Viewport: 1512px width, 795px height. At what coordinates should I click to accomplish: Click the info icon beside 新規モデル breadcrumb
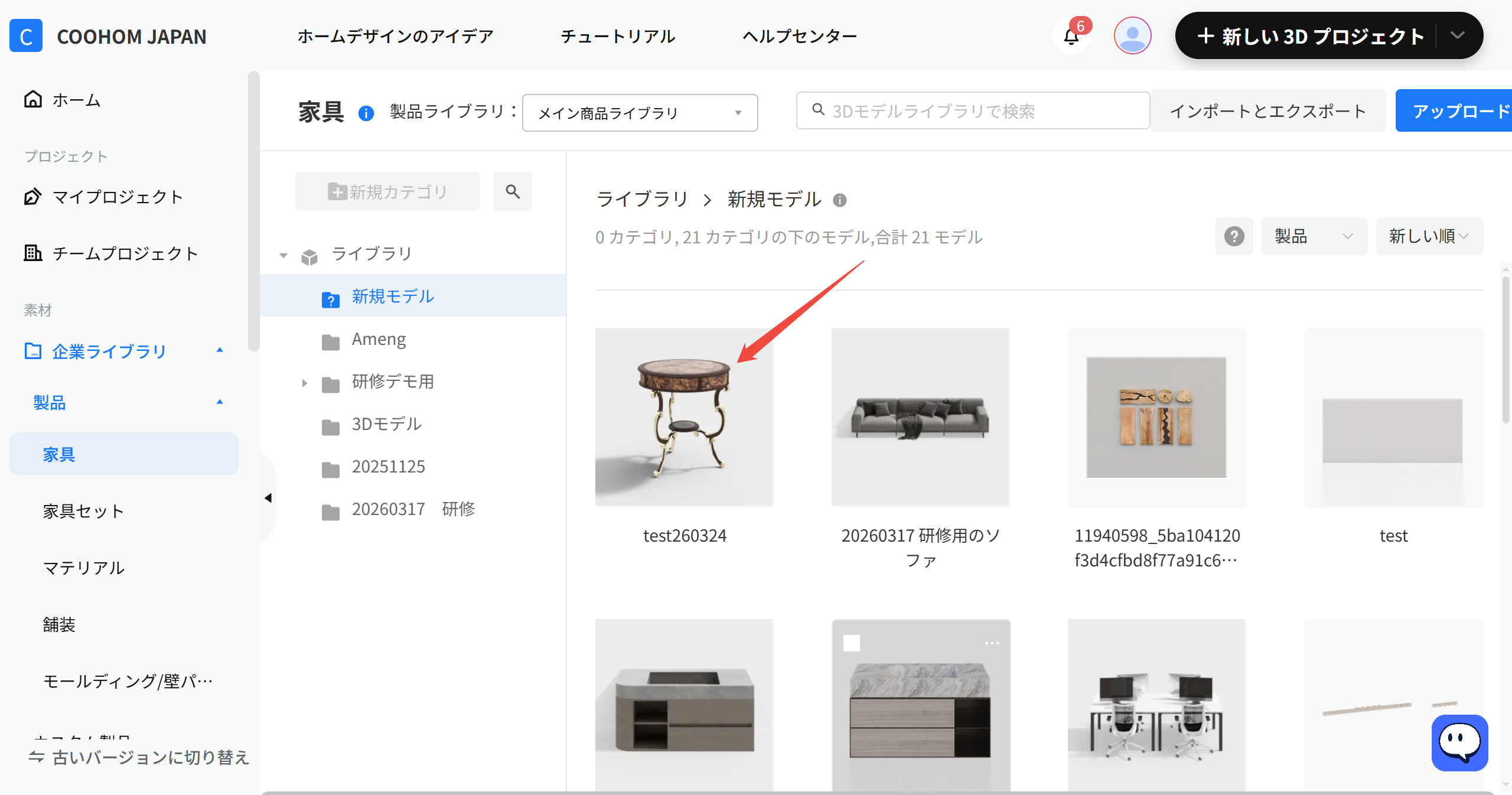[839, 200]
